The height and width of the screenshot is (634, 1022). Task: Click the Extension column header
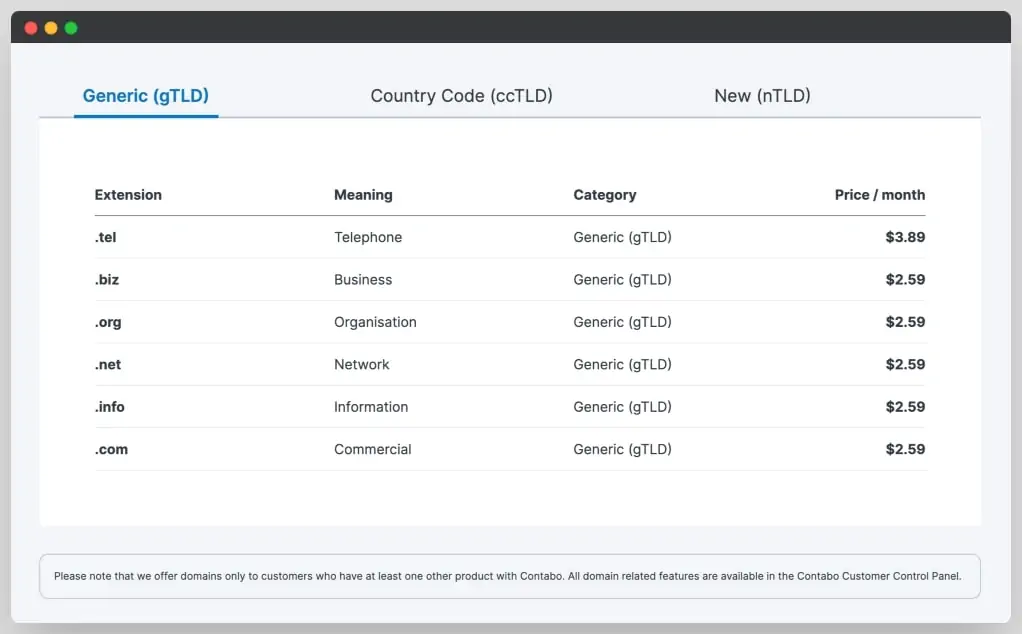[x=128, y=195]
